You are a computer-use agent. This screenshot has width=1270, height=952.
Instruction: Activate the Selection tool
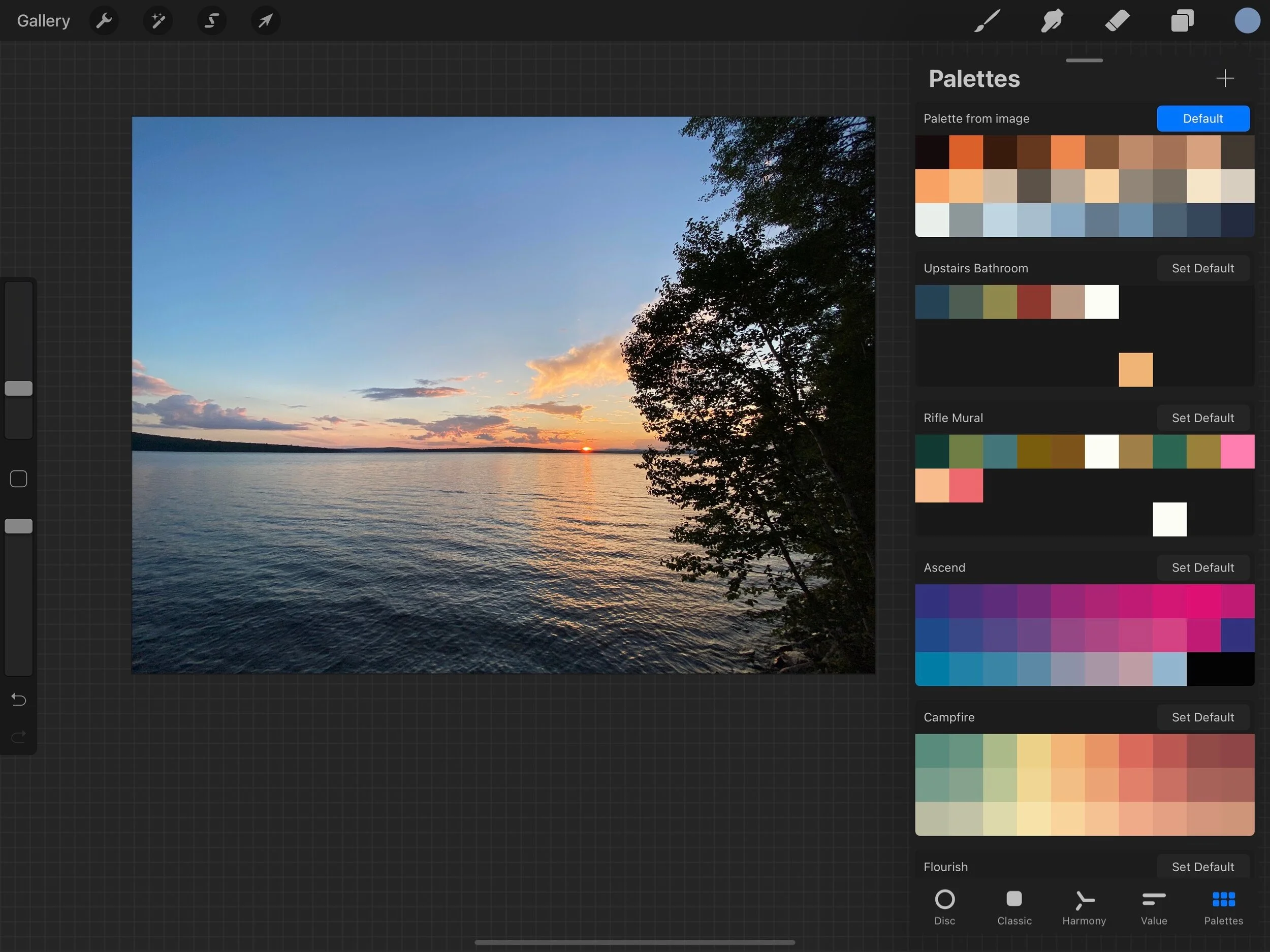[211, 21]
